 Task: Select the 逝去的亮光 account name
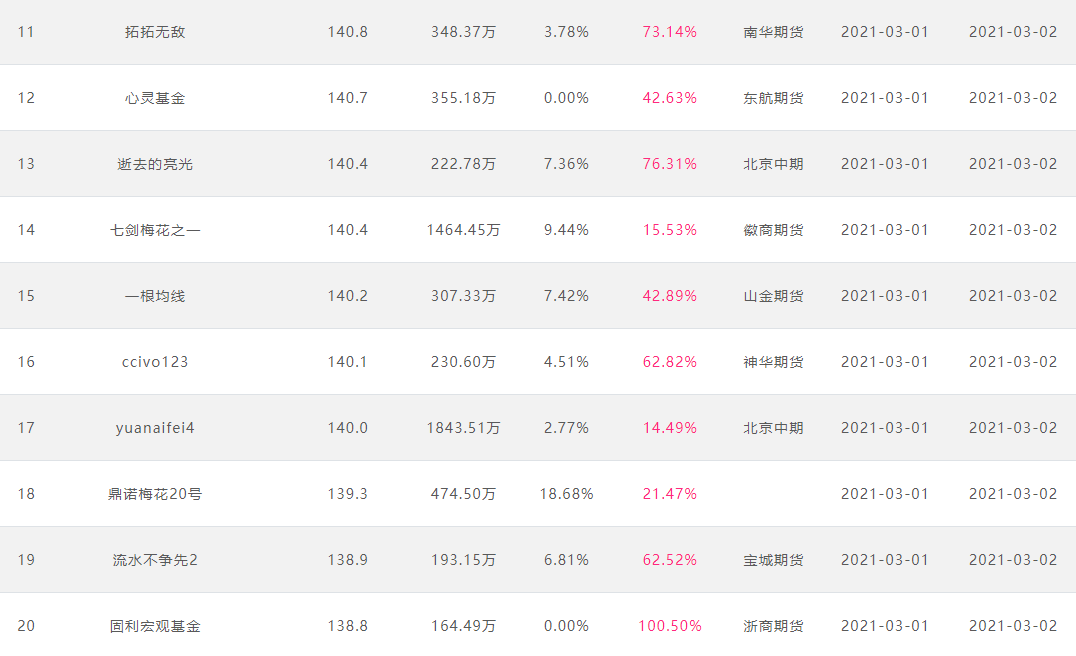tap(155, 164)
